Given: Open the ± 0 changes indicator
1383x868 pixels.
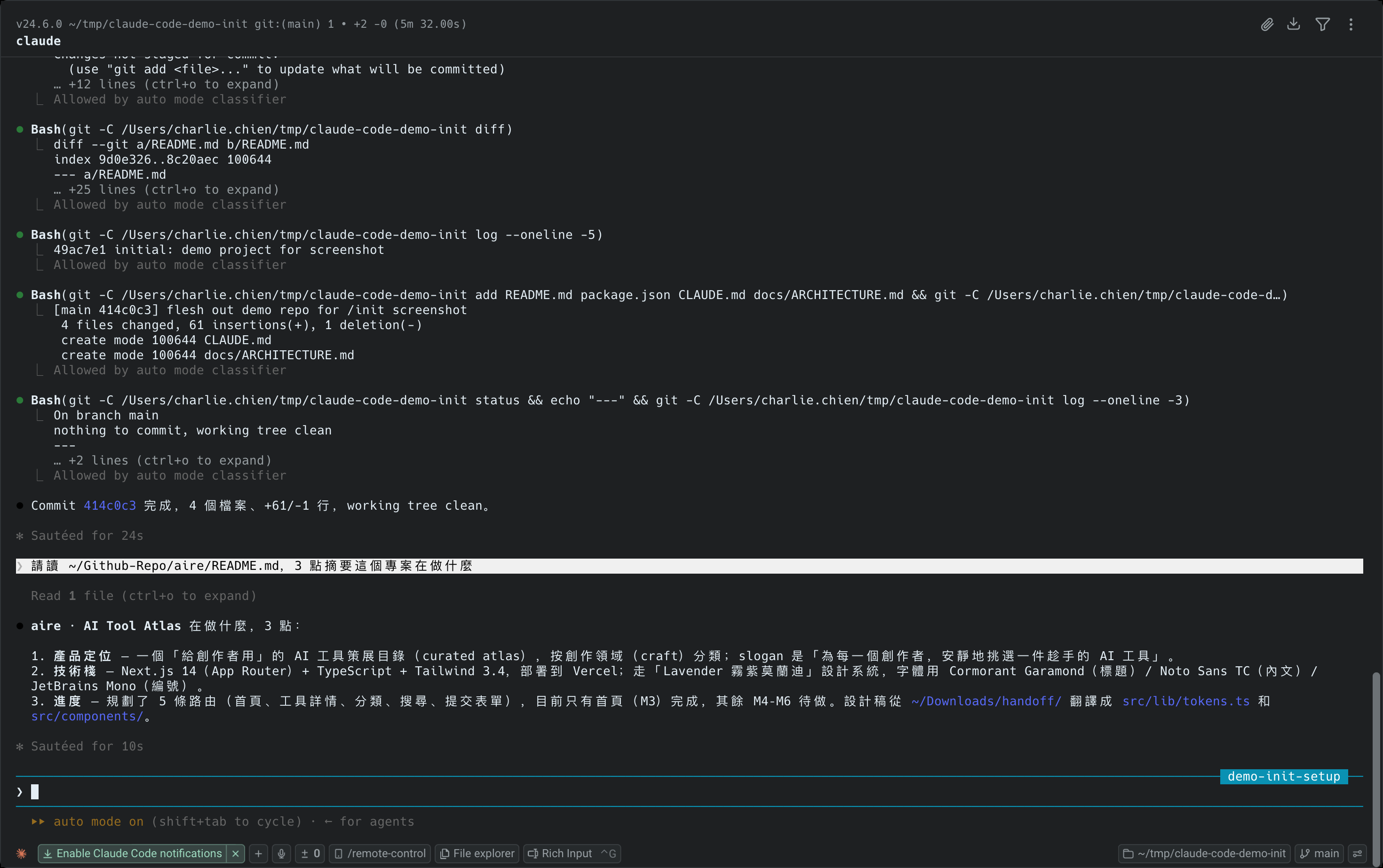Looking at the screenshot, I should (x=310, y=853).
